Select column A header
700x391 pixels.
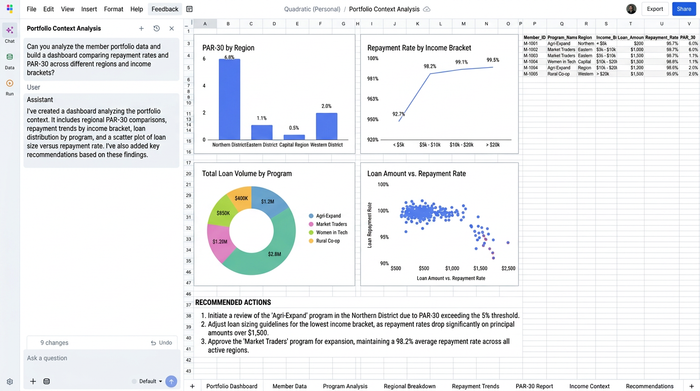coord(205,24)
